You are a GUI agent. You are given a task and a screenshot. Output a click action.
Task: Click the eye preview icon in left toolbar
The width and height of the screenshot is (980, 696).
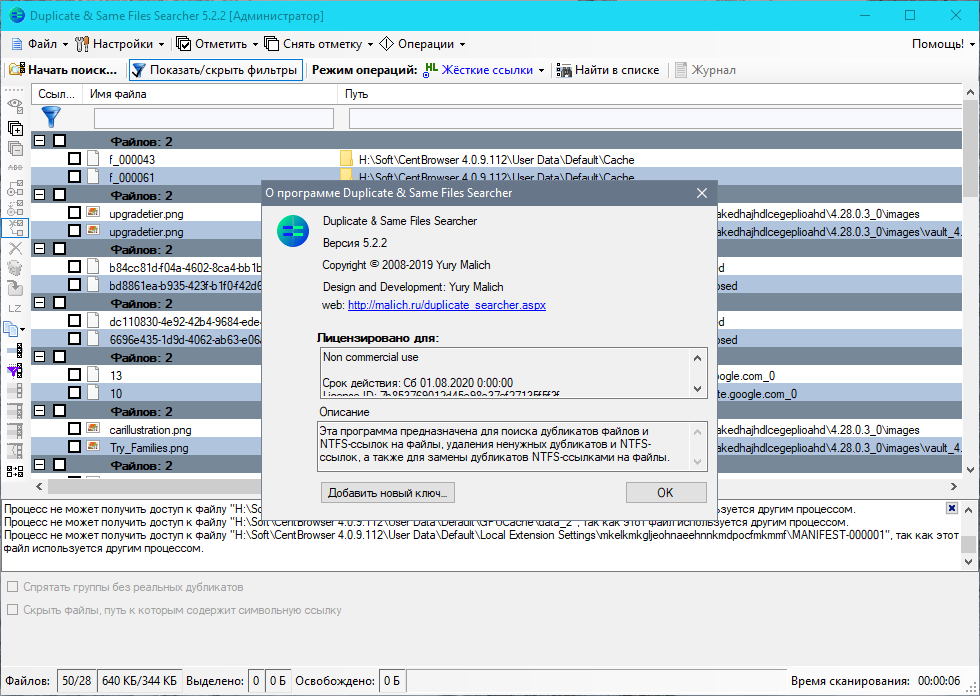point(15,106)
